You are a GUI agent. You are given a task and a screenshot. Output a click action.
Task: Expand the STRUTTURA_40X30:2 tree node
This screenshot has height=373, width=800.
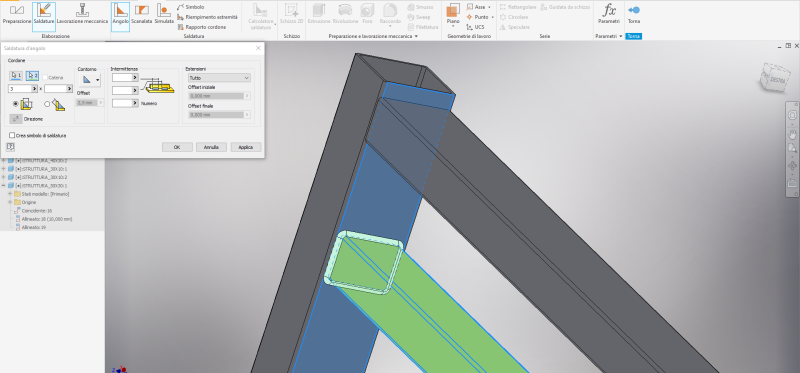(x=4, y=161)
